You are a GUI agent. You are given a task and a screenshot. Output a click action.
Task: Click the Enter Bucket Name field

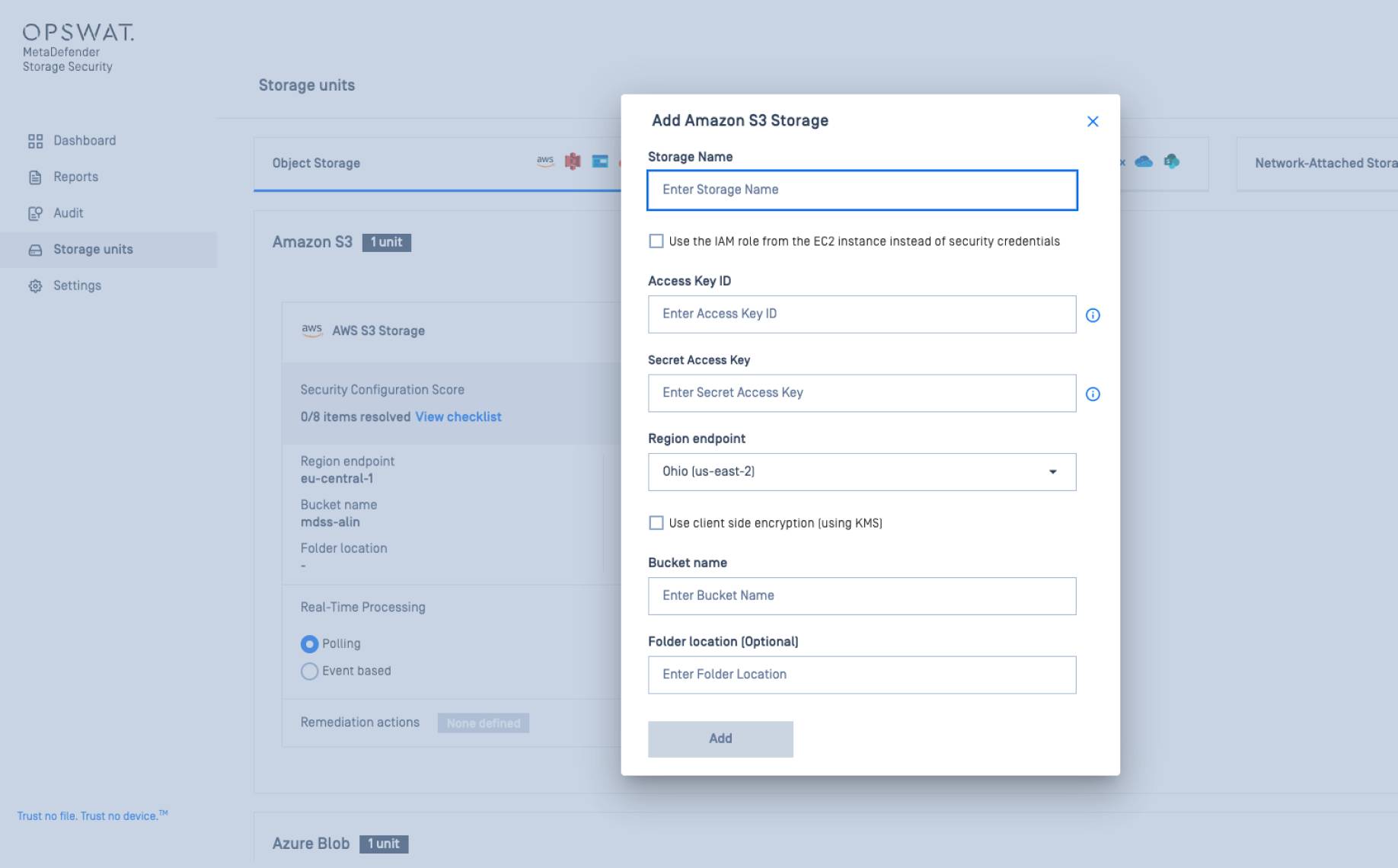[861, 595]
